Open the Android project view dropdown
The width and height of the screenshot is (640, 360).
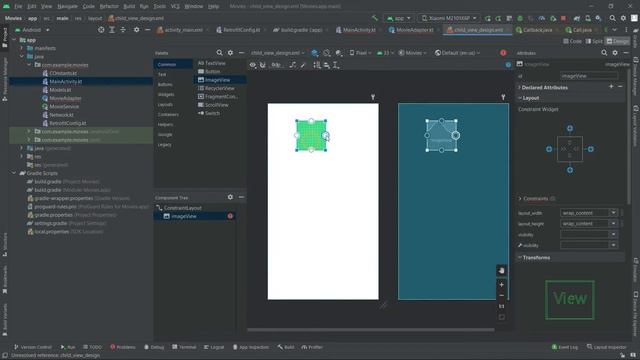[x=32, y=30]
